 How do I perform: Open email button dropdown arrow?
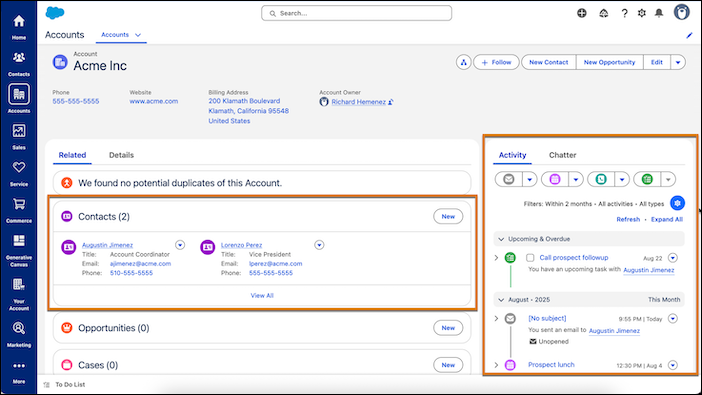coord(530,179)
